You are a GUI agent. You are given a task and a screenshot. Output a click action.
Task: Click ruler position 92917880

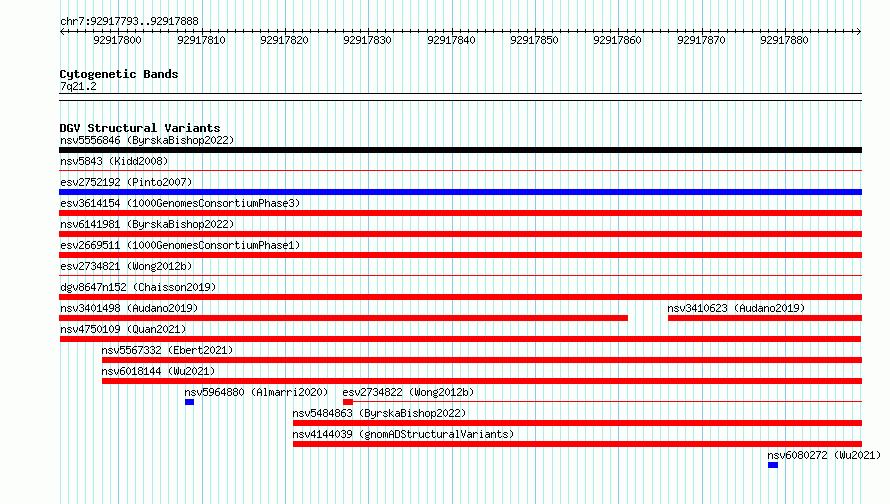click(x=784, y=40)
